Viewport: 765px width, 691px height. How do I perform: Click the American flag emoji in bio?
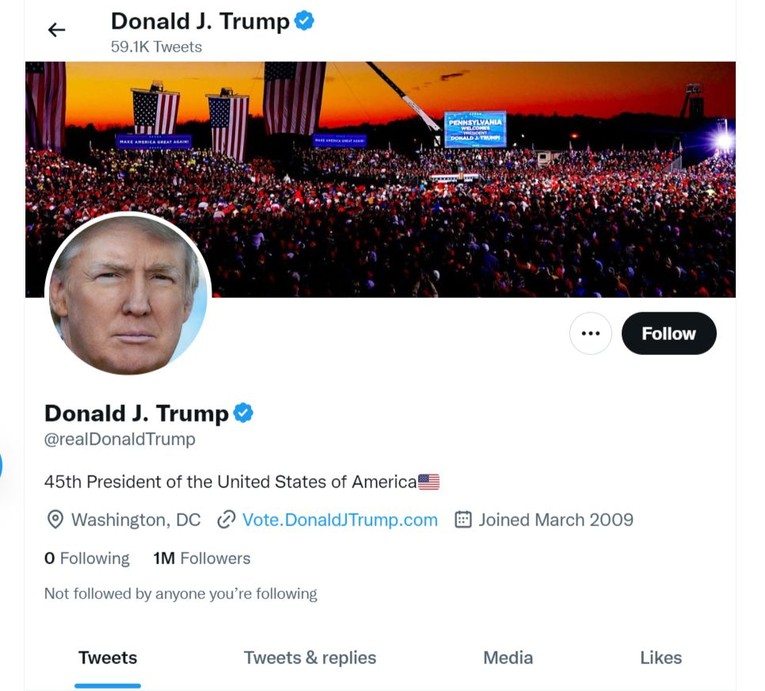tap(429, 482)
